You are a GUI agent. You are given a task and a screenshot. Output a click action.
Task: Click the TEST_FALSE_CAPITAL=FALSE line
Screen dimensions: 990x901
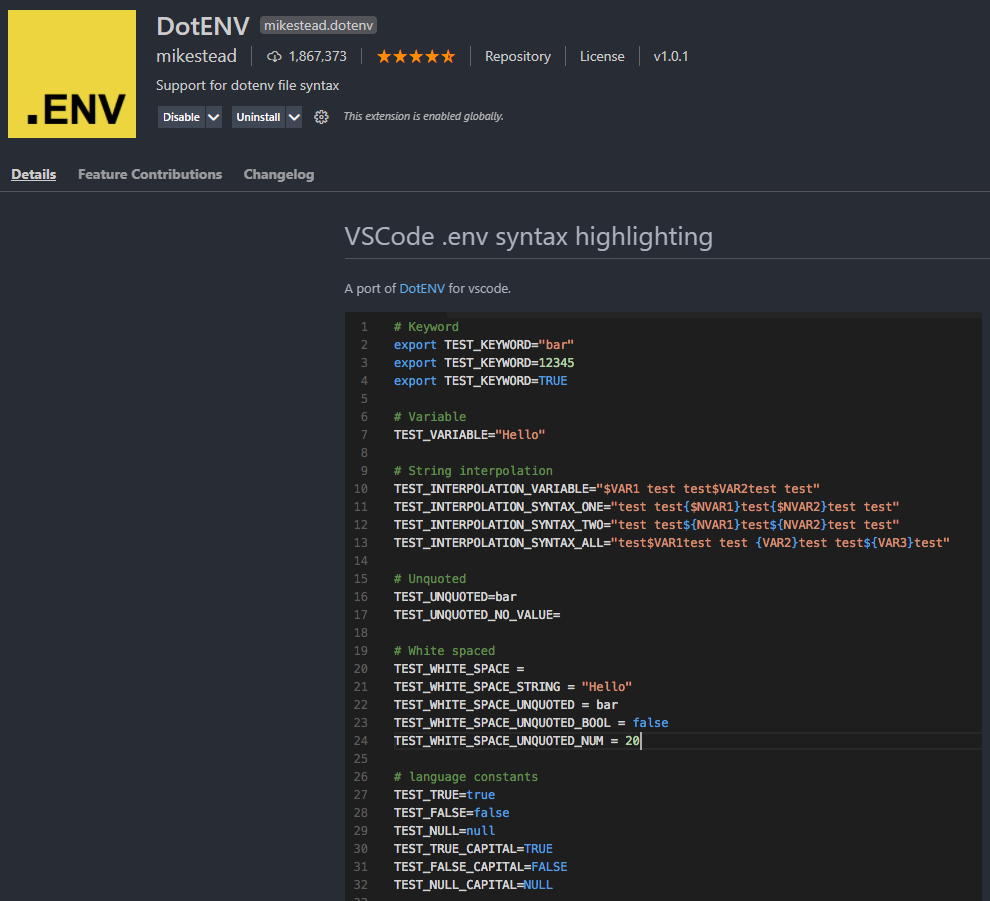click(x=480, y=866)
